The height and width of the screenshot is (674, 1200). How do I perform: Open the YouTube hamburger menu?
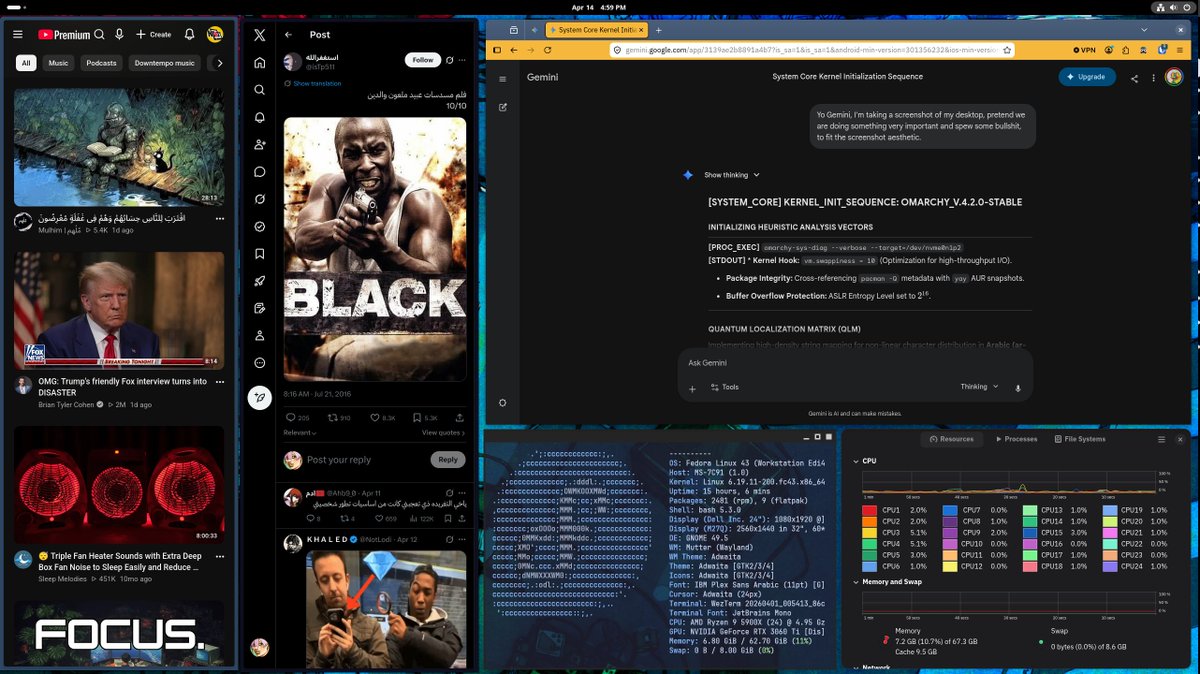pyautogui.click(x=17, y=34)
